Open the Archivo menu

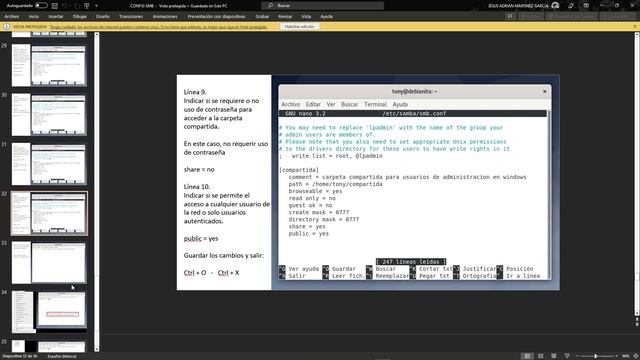click(11, 17)
